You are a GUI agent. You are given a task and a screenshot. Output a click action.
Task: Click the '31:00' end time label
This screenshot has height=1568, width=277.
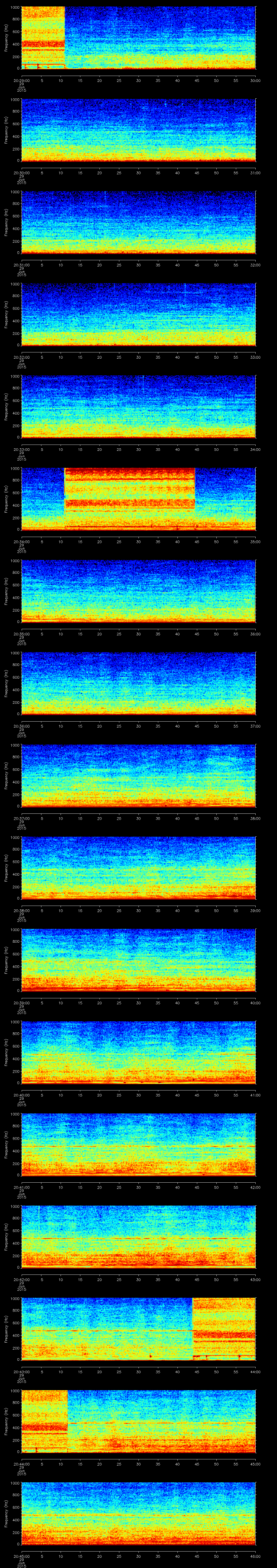click(255, 173)
